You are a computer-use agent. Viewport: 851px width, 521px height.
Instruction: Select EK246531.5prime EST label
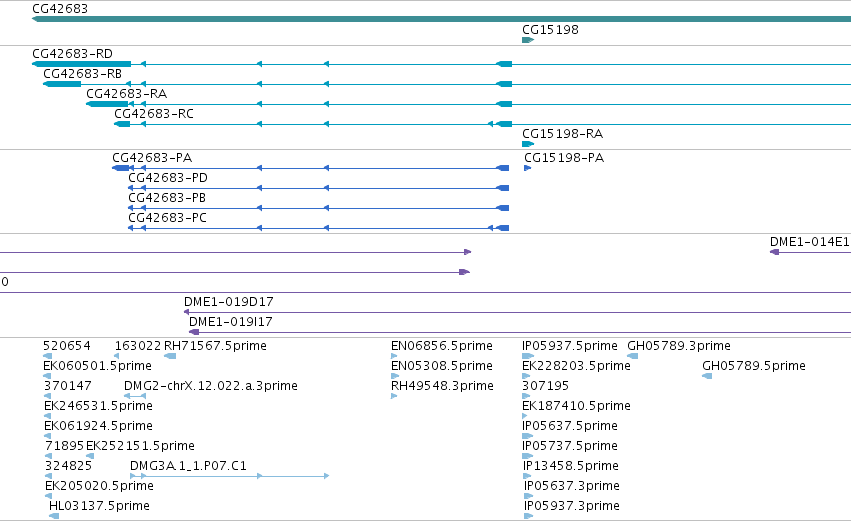tap(98, 406)
